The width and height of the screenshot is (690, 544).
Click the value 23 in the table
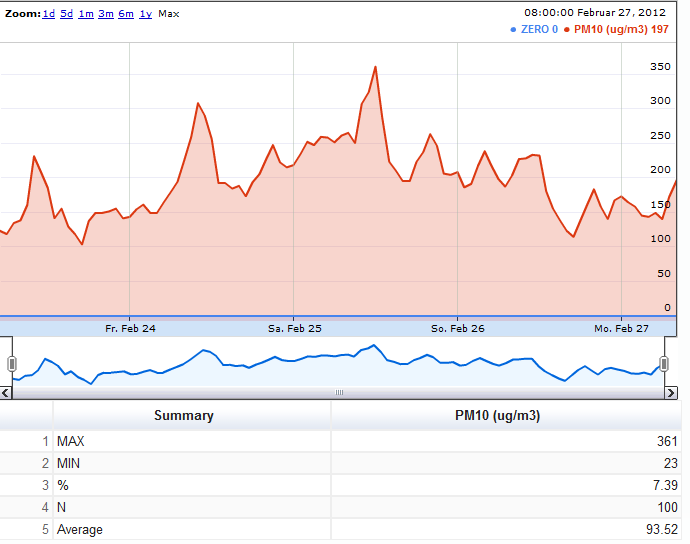(x=671, y=463)
